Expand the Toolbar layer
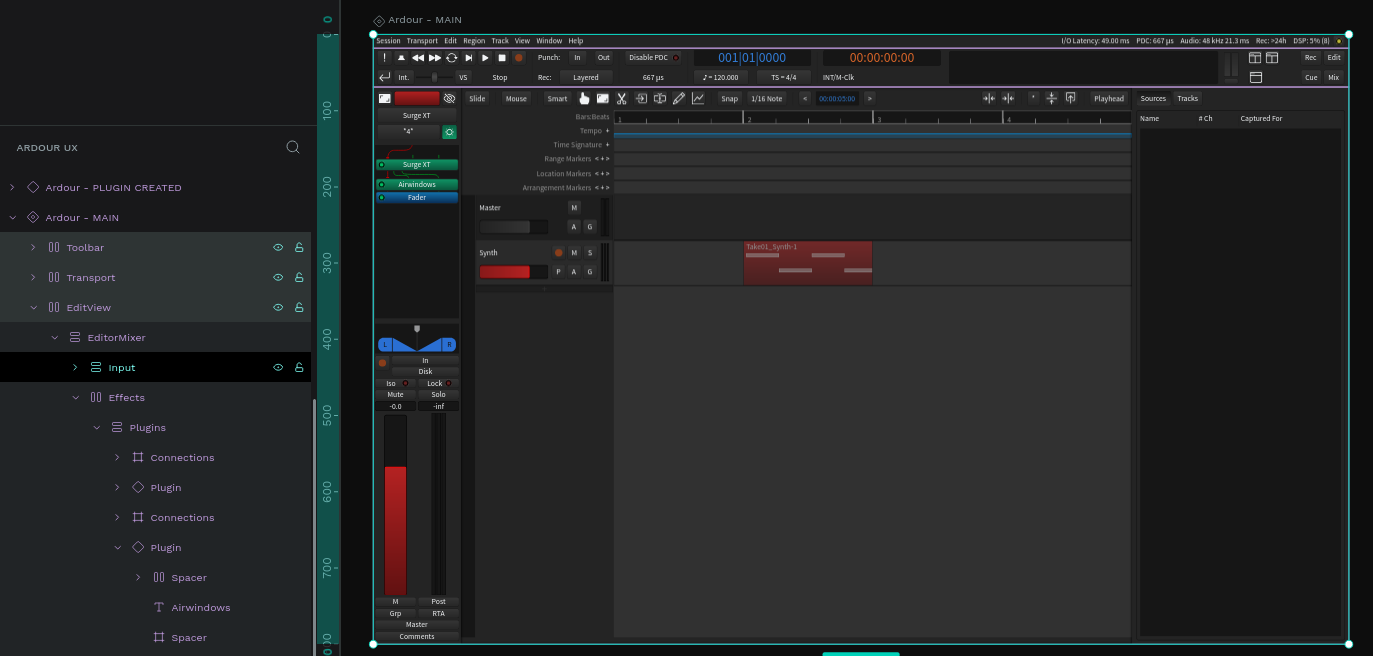 pos(33,247)
